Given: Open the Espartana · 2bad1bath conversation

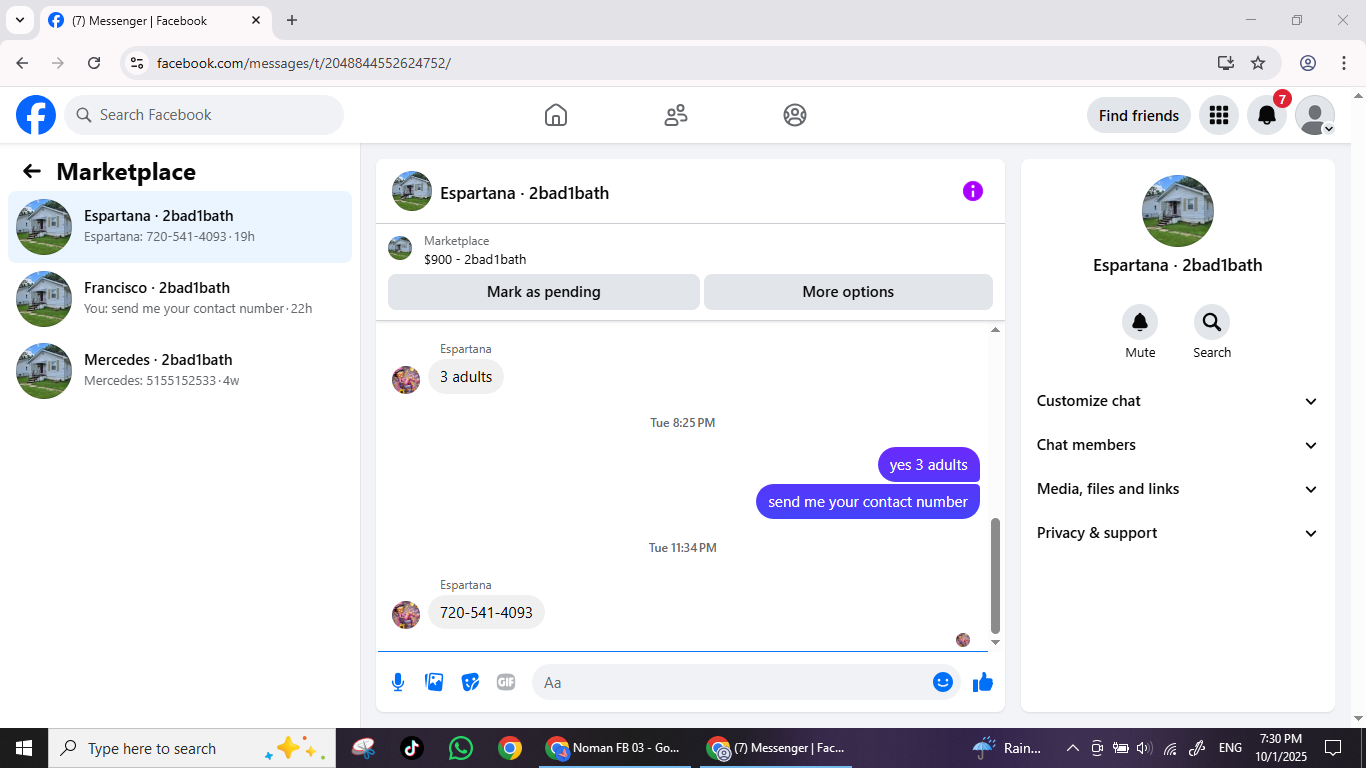Looking at the screenshot, I should [180, 227].
